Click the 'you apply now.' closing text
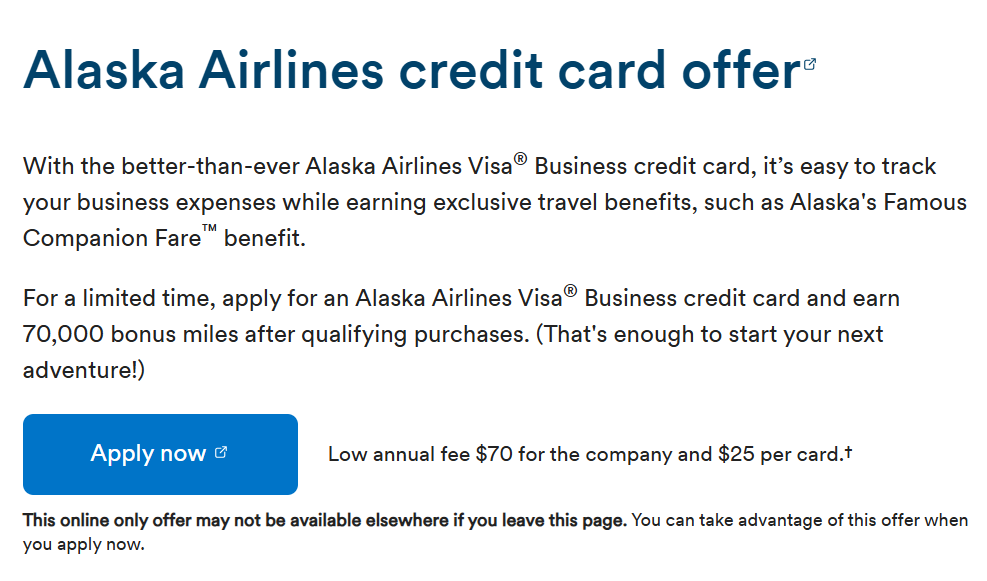 pos(84,544)
